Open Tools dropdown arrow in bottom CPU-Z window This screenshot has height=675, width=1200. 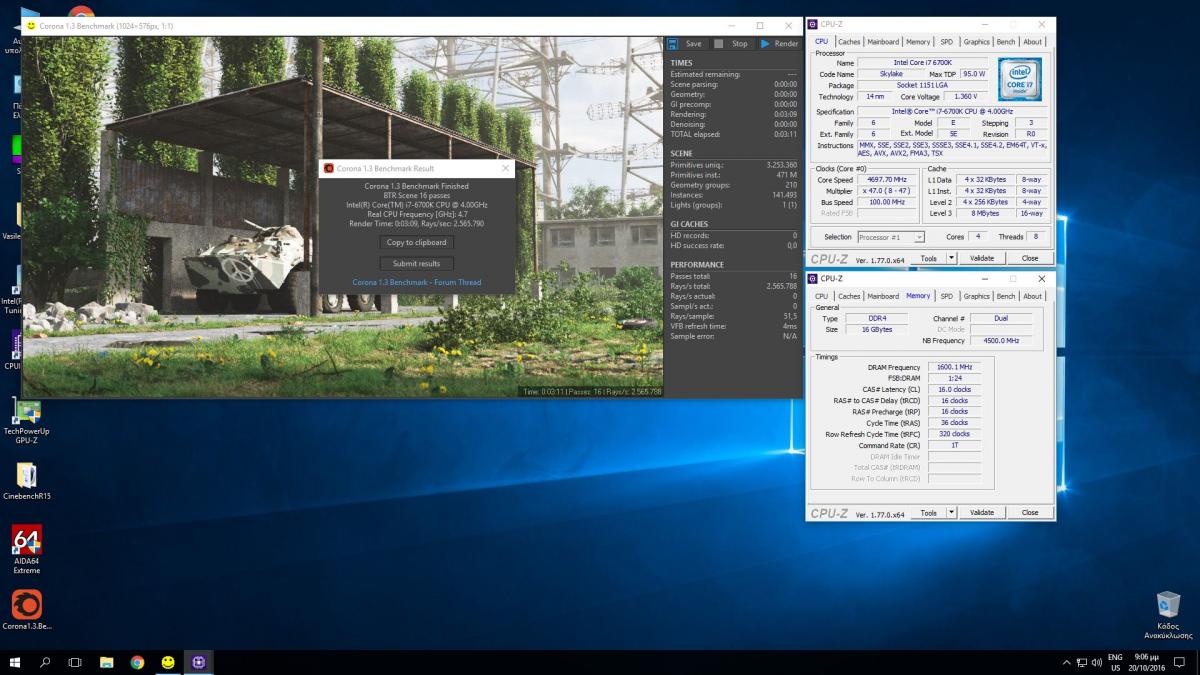(x=951, y=512)
